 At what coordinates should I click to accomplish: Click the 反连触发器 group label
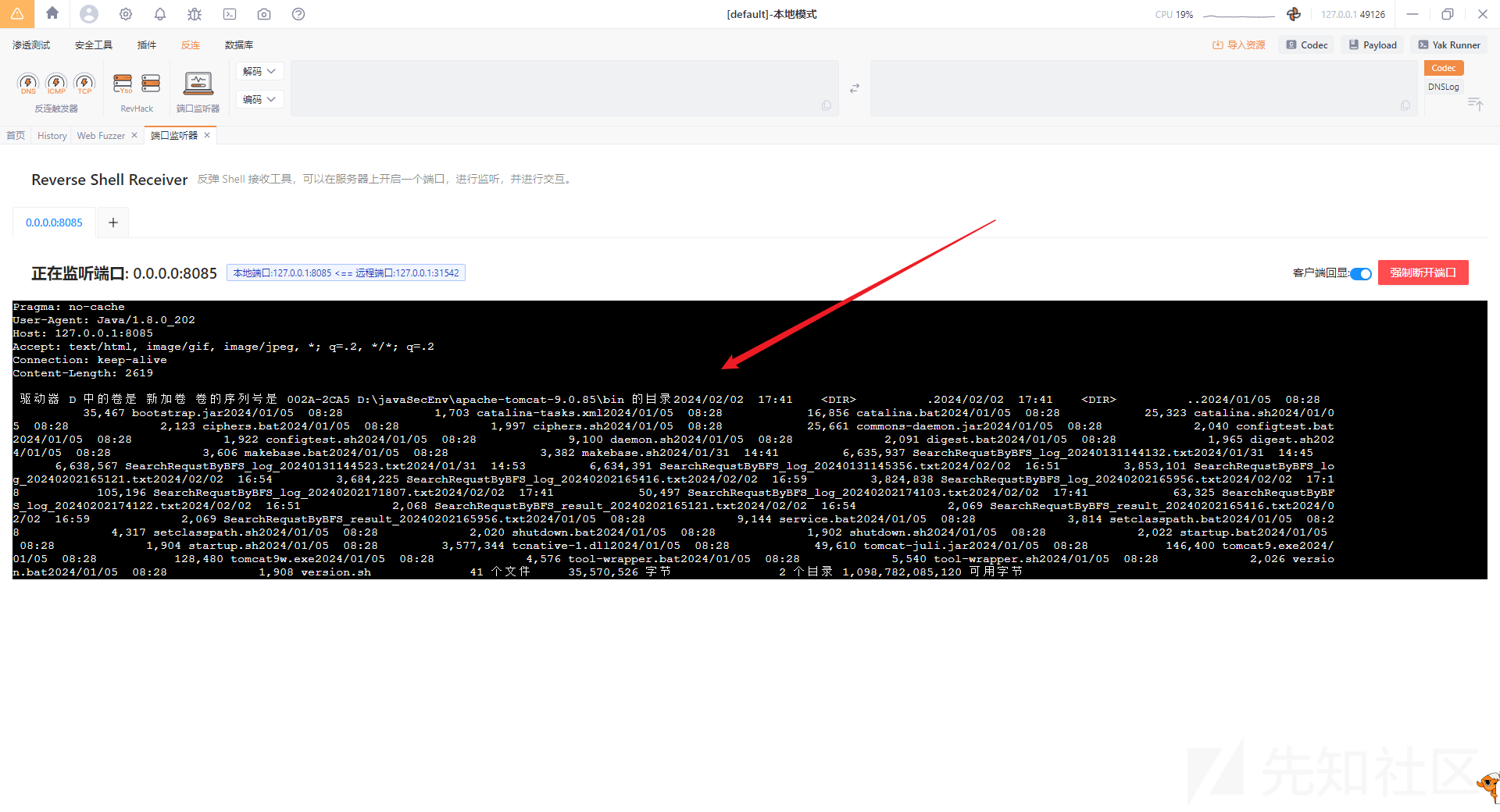tap(56, 109)
